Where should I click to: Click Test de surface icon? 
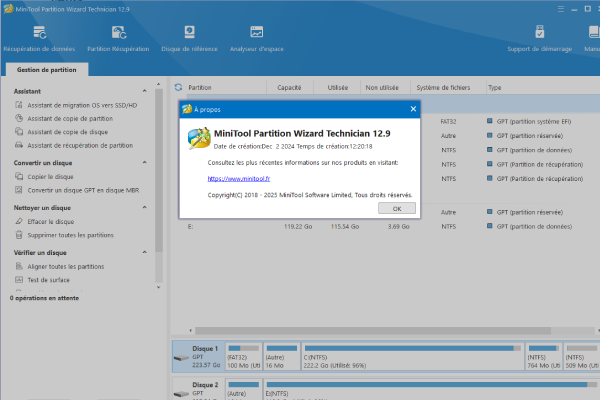coord(19,279)
